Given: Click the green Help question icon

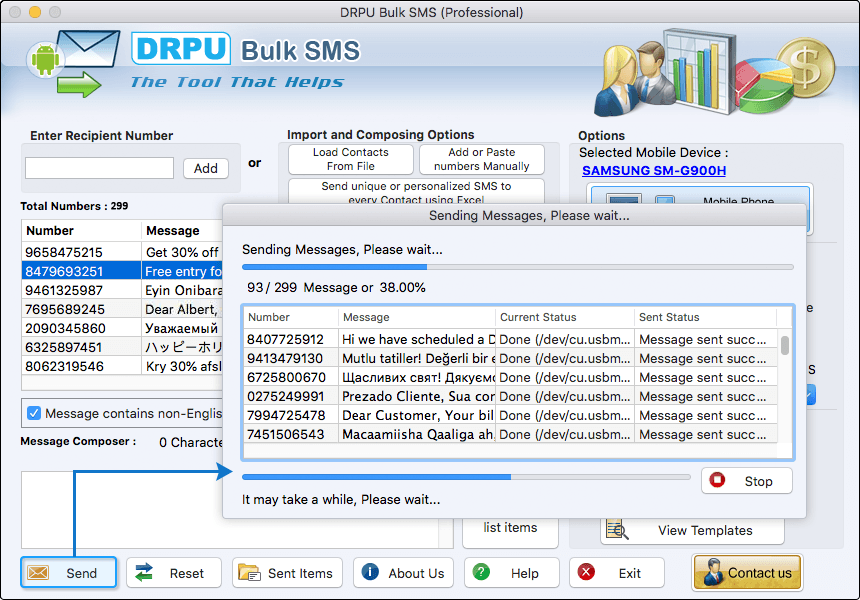Looking at the screenshot, I should point(482,572).
